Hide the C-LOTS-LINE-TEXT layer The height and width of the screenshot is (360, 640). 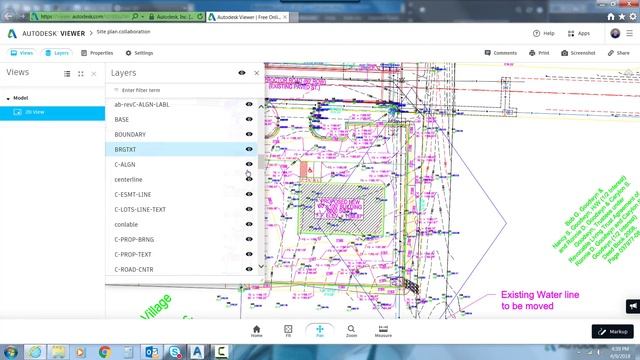249,209
